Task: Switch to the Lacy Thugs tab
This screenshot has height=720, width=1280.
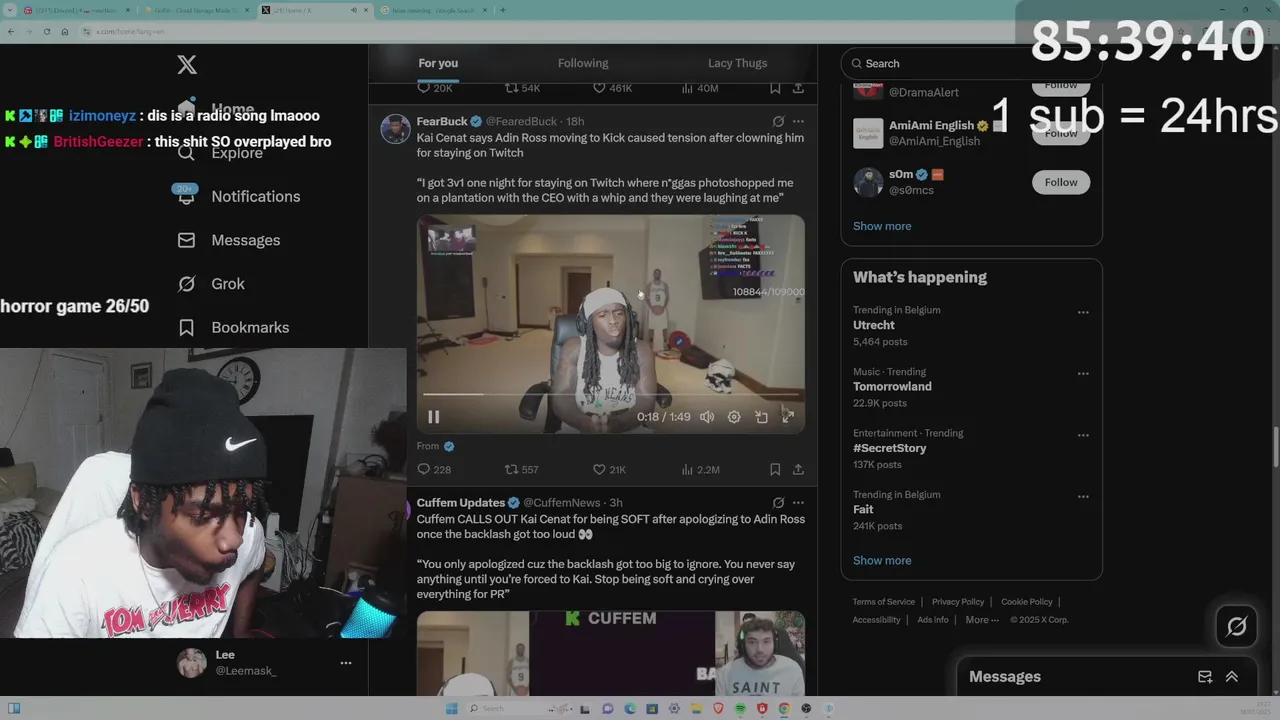Action: pos(738,63)
